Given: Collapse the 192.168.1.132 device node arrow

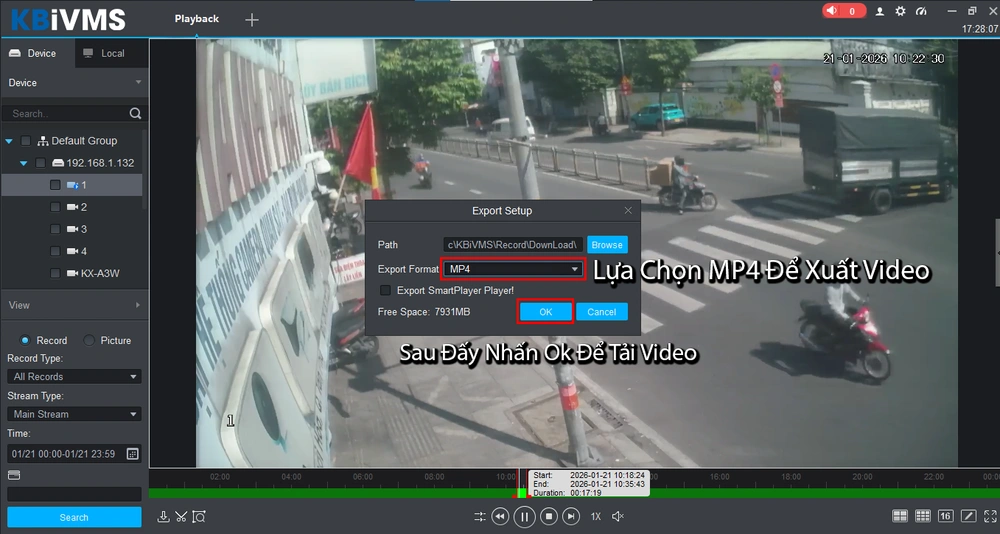Looking at the screenshot, I should click(x=24, y=163).
